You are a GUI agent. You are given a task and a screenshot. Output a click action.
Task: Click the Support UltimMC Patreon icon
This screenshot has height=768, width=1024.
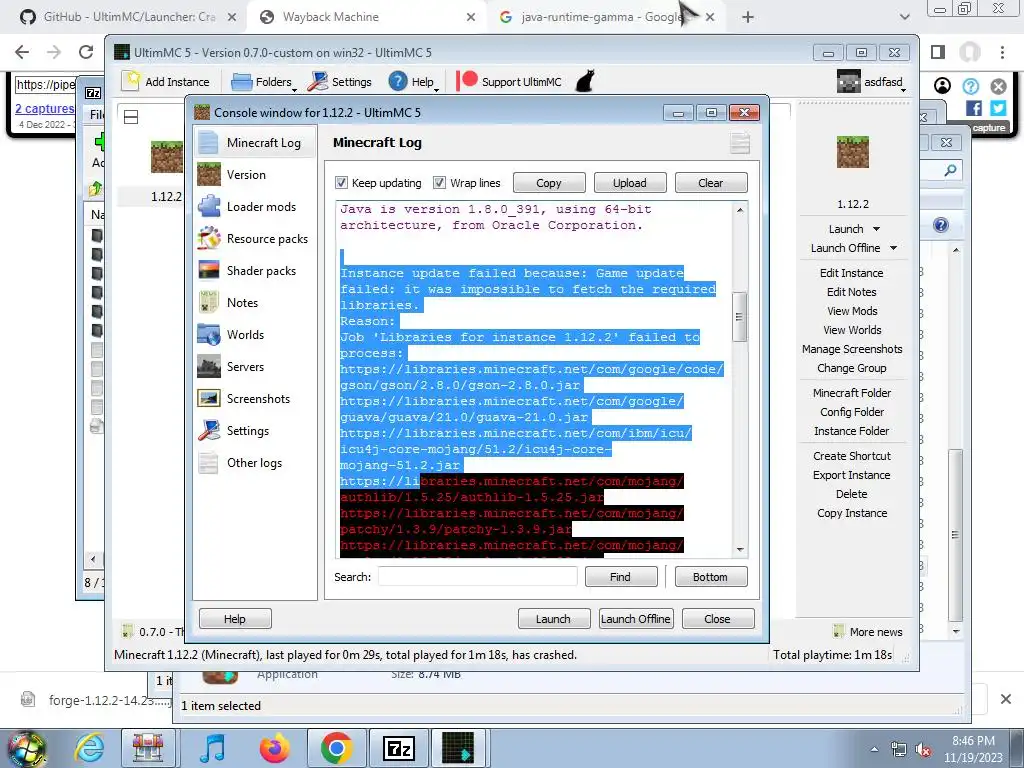466,81
